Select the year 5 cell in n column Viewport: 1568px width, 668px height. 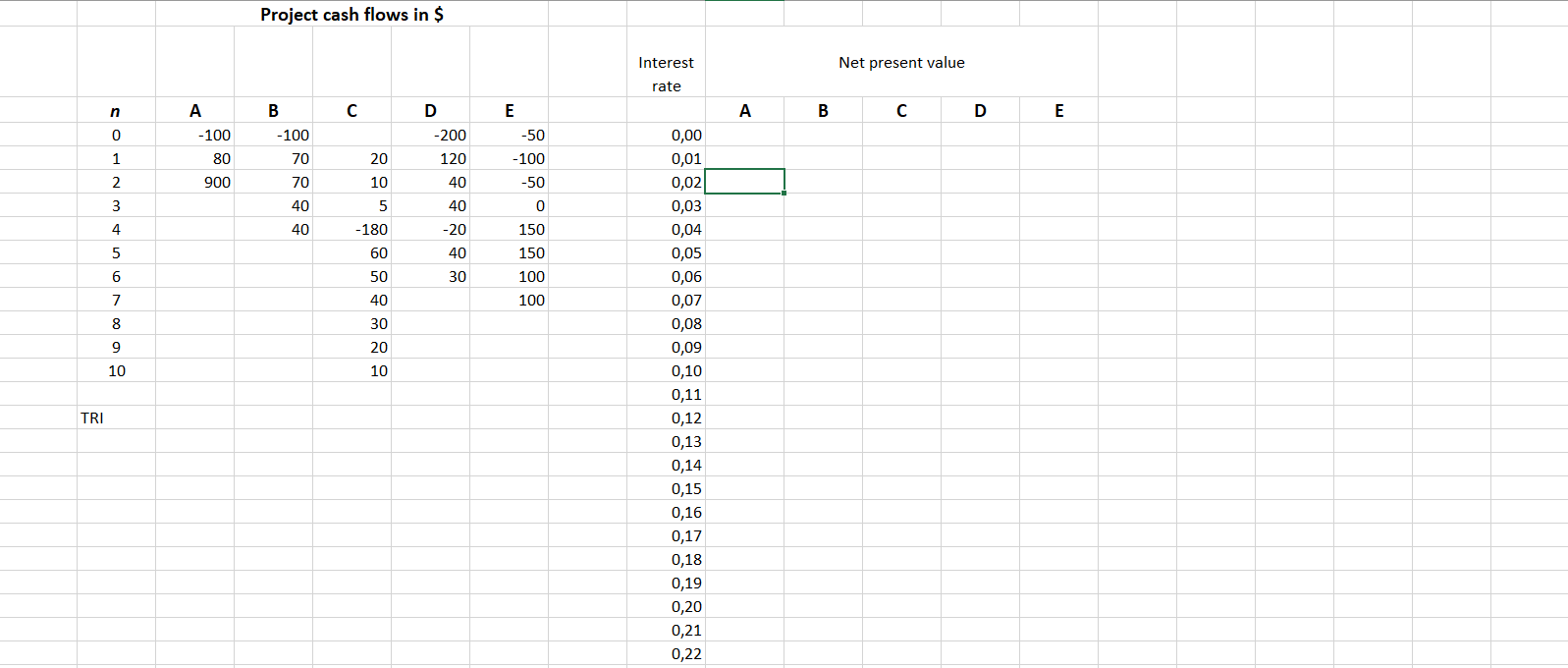pyautogui.click(x=116, y=252)
